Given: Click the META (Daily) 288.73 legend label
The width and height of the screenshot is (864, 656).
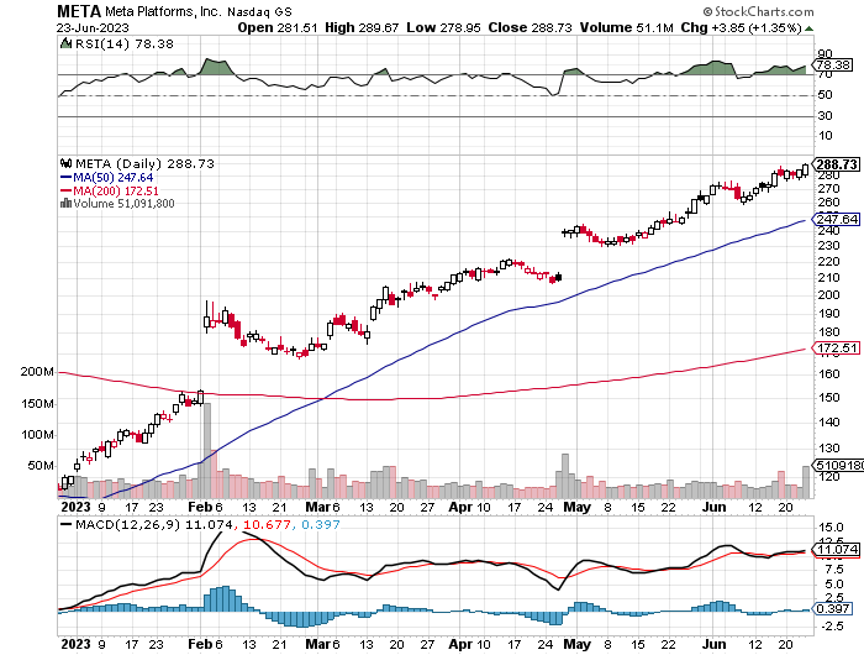Looking at the screenshot, I should pos(144,164).
